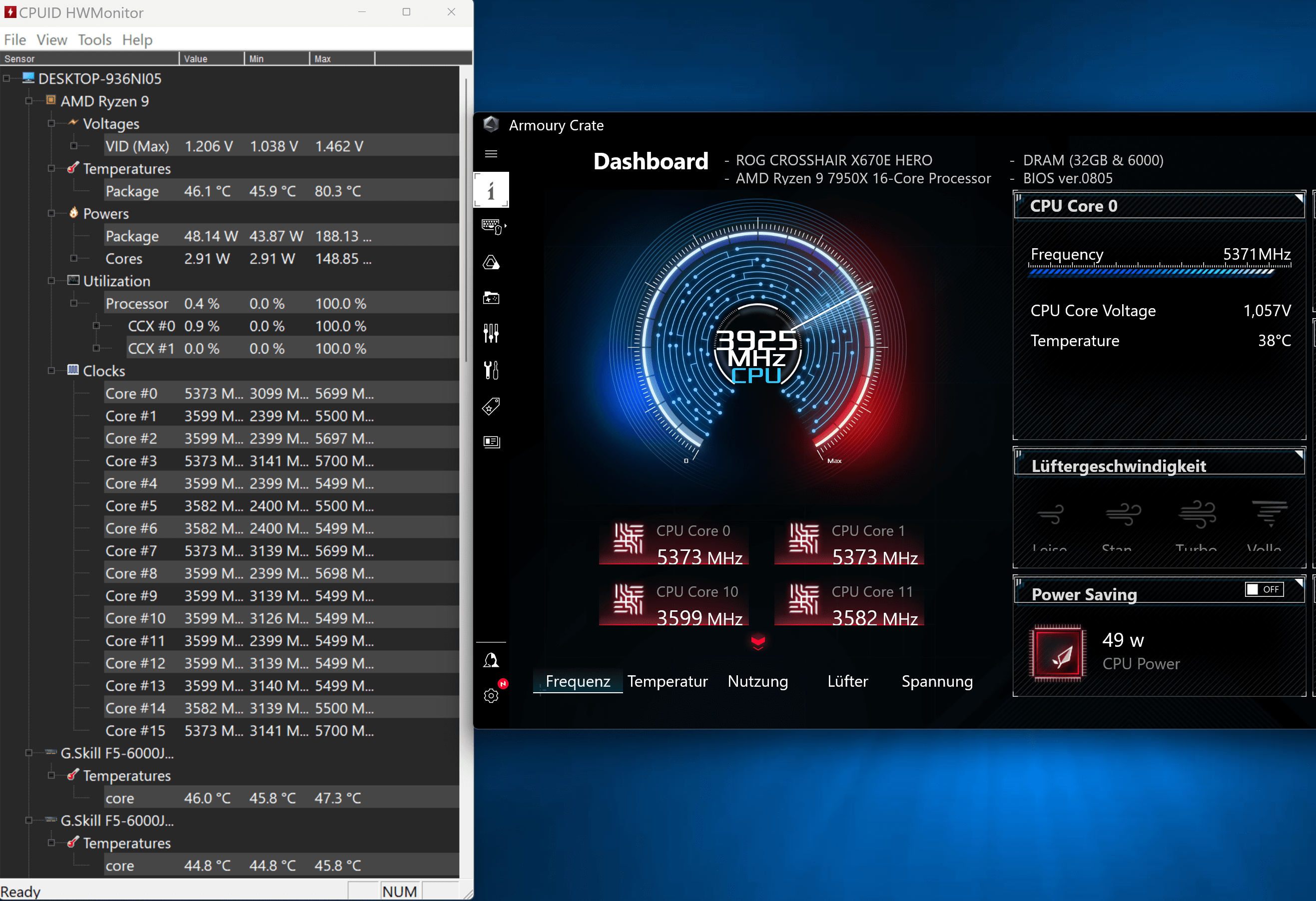Open Scenario Profiles sliders icon in sidebar

[491, 333]
